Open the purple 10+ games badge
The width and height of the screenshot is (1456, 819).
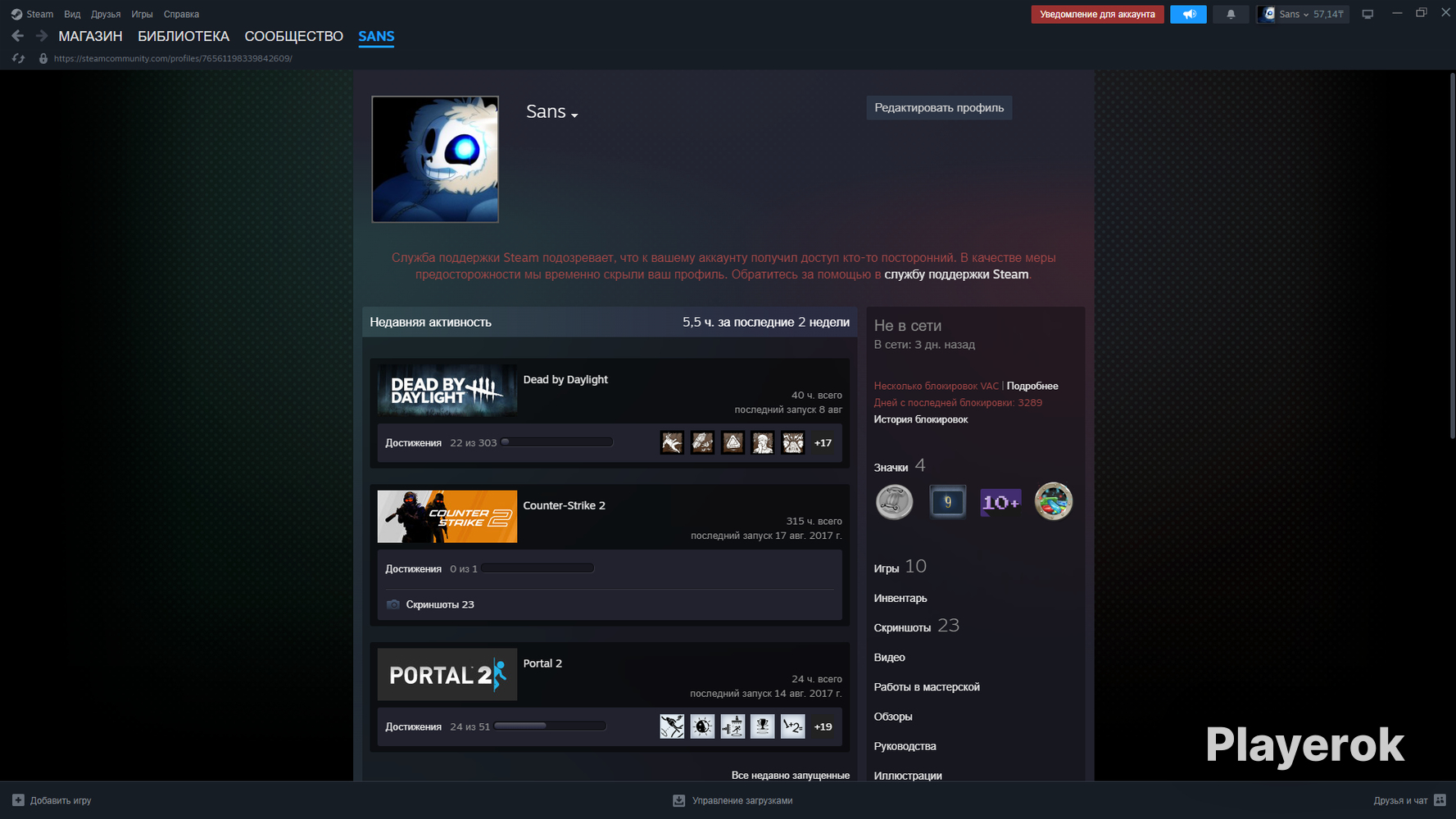pyautogui.click(x=1000, y=501)
